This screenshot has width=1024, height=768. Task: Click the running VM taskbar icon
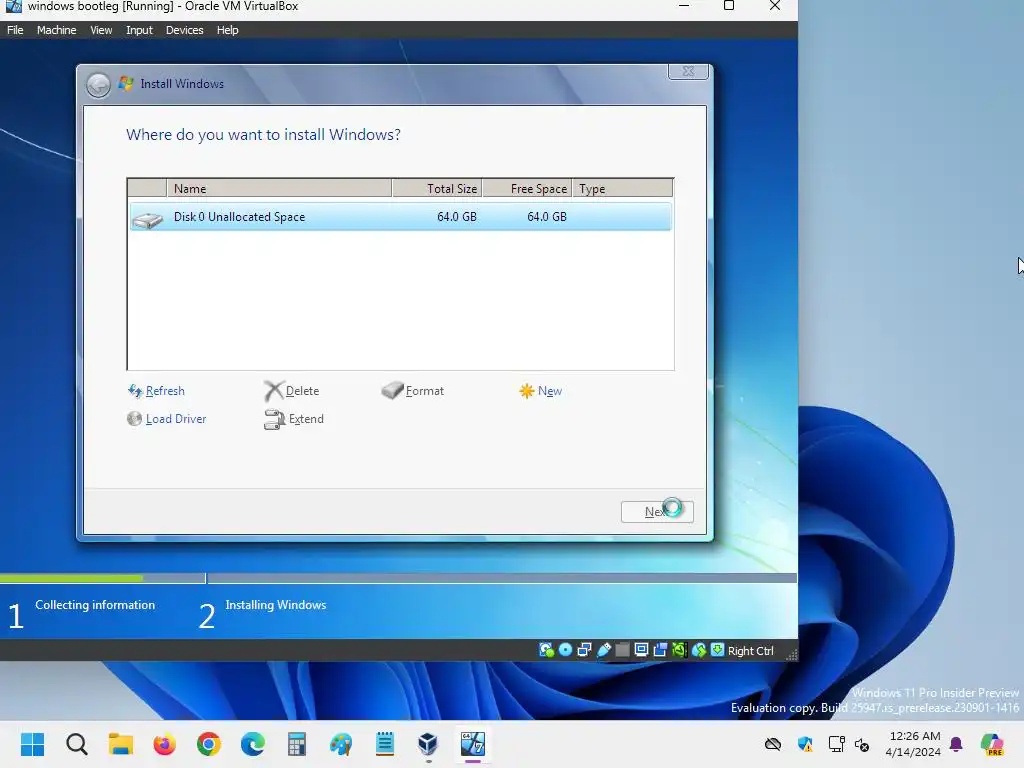point(473,744)
